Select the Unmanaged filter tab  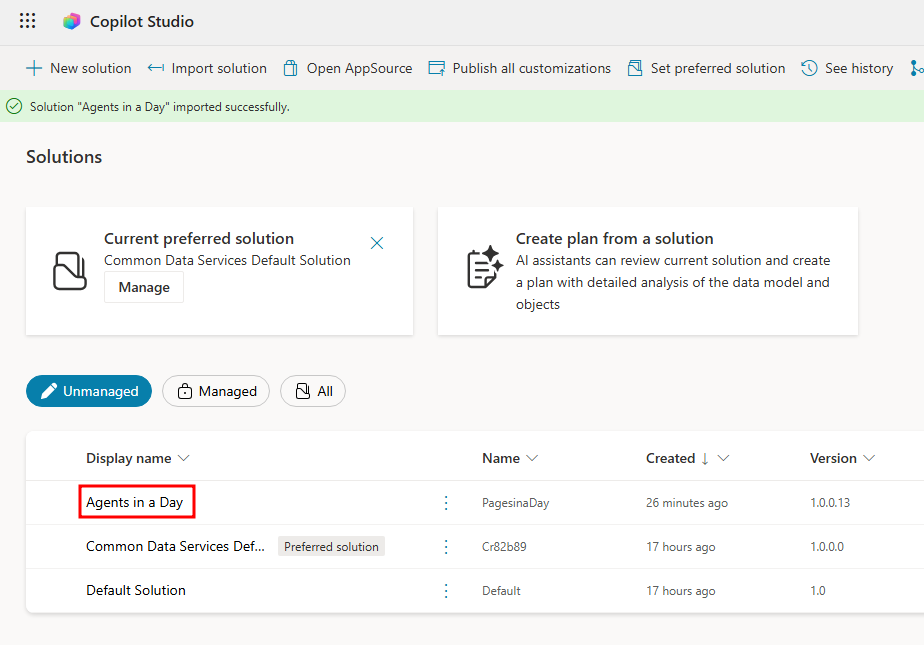(x=89, y=391)
